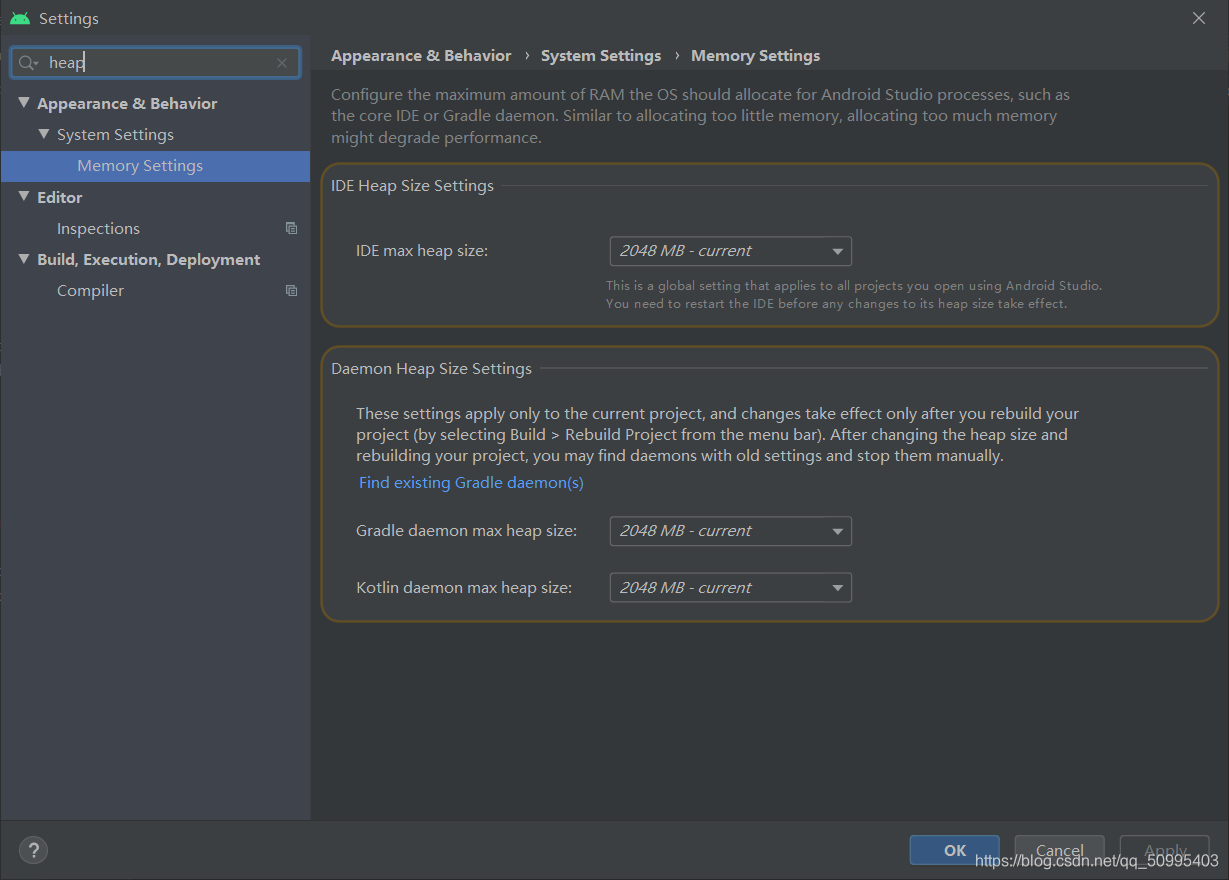Screen dimensions: 1229x880
Task: Click the Apply button
Action: pyautogui.click(x=1164, y=850)
